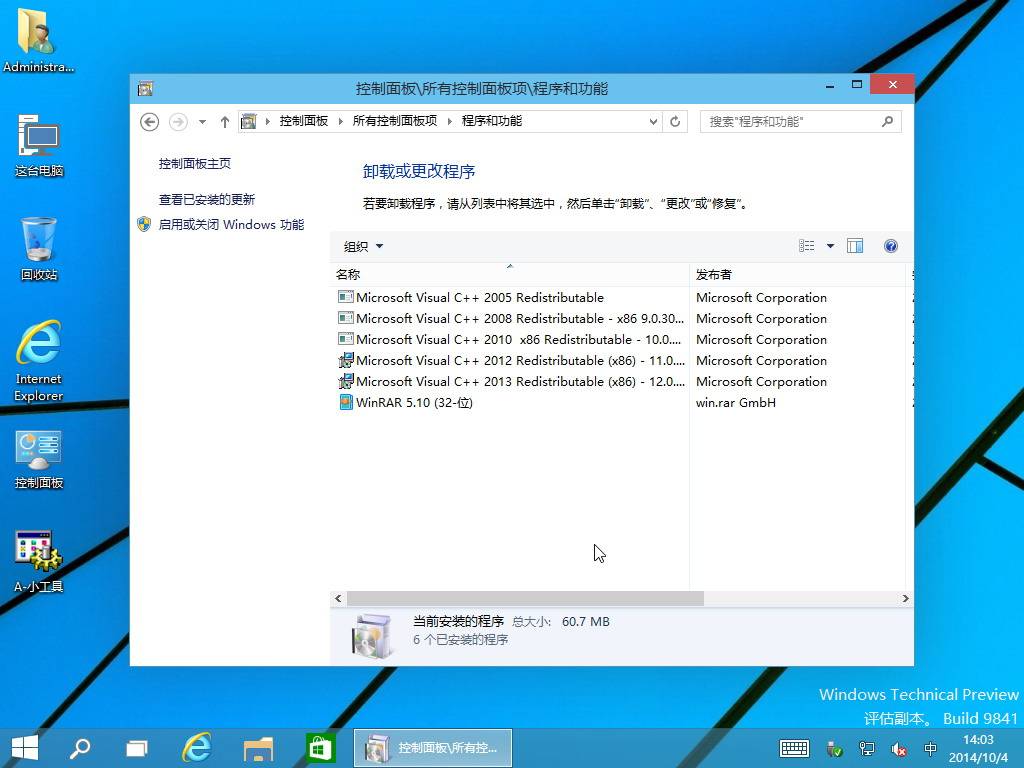This screenshot has width=1024, height=768.
Task: Click the scroll left arrow
Action: click(x=338, y=598)
